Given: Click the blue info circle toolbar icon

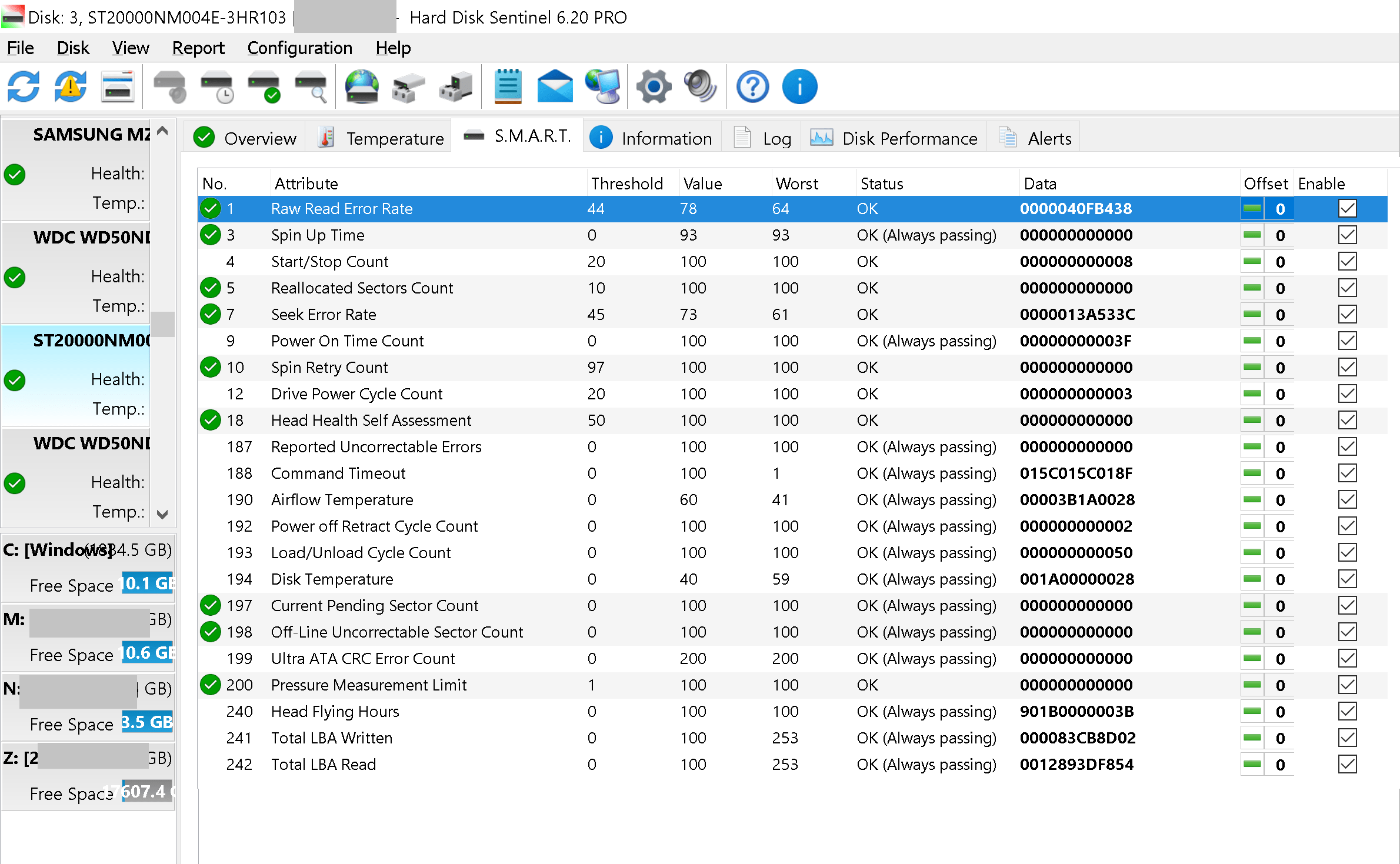Looking at the screenshot, I should pos(799,87).
